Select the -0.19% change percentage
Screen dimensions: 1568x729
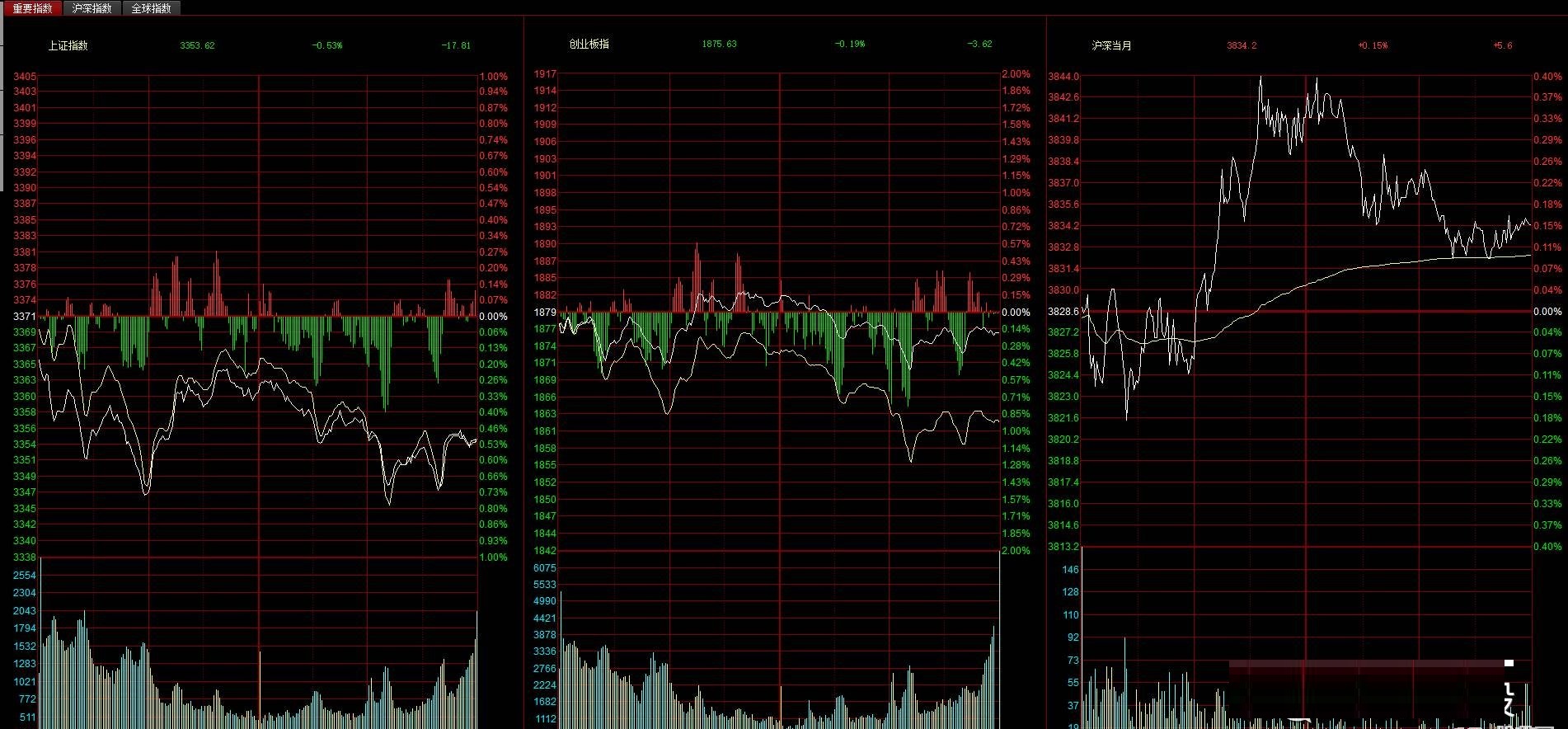(x=850, y=44)
